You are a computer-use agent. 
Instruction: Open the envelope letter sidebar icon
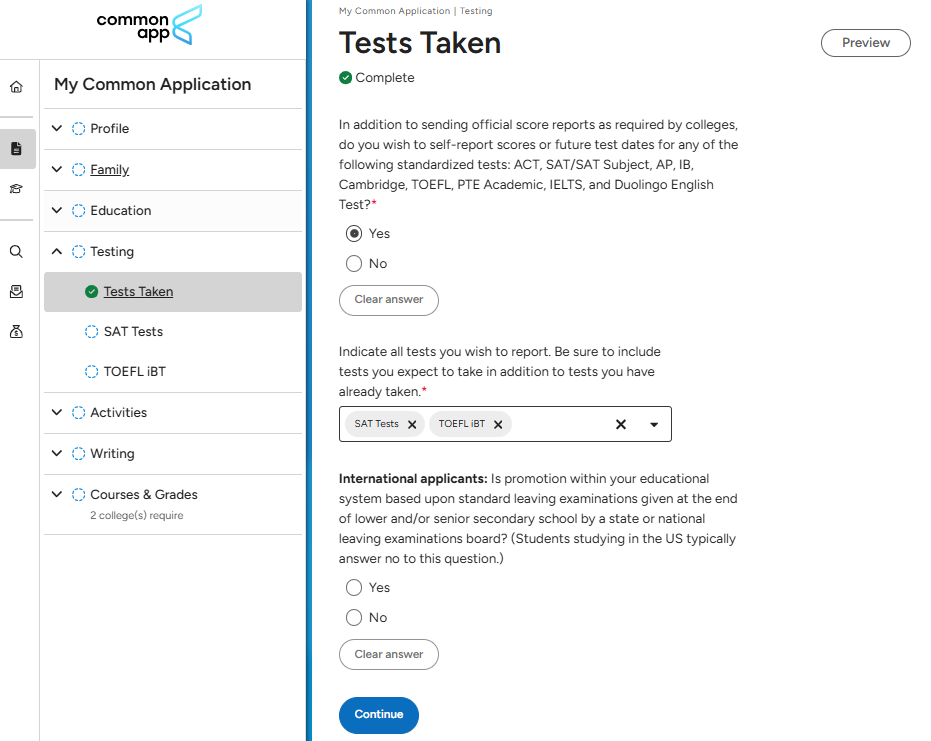click(x=16, y=292)
